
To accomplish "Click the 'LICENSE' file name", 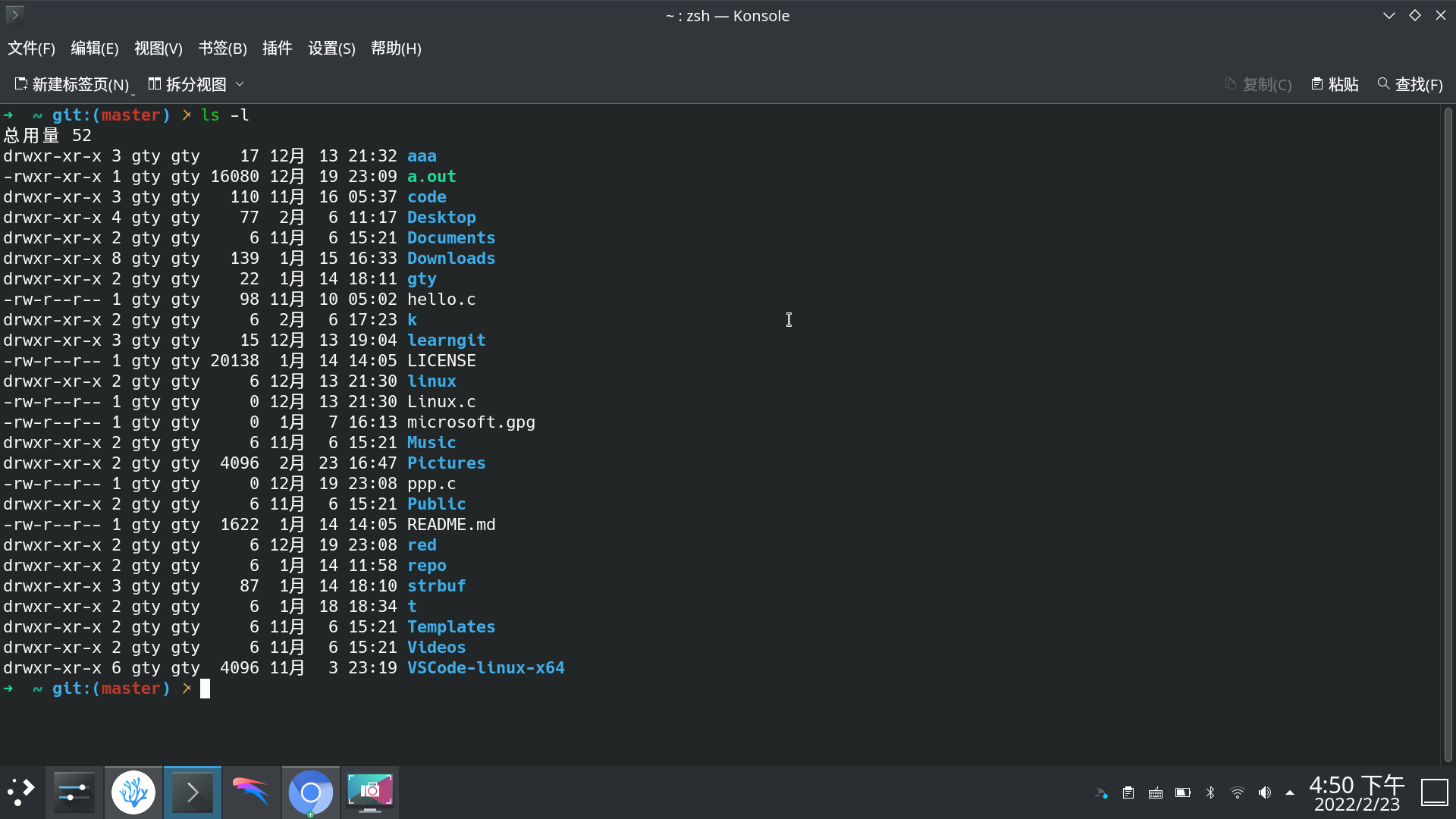I will (x=441, y=361).
